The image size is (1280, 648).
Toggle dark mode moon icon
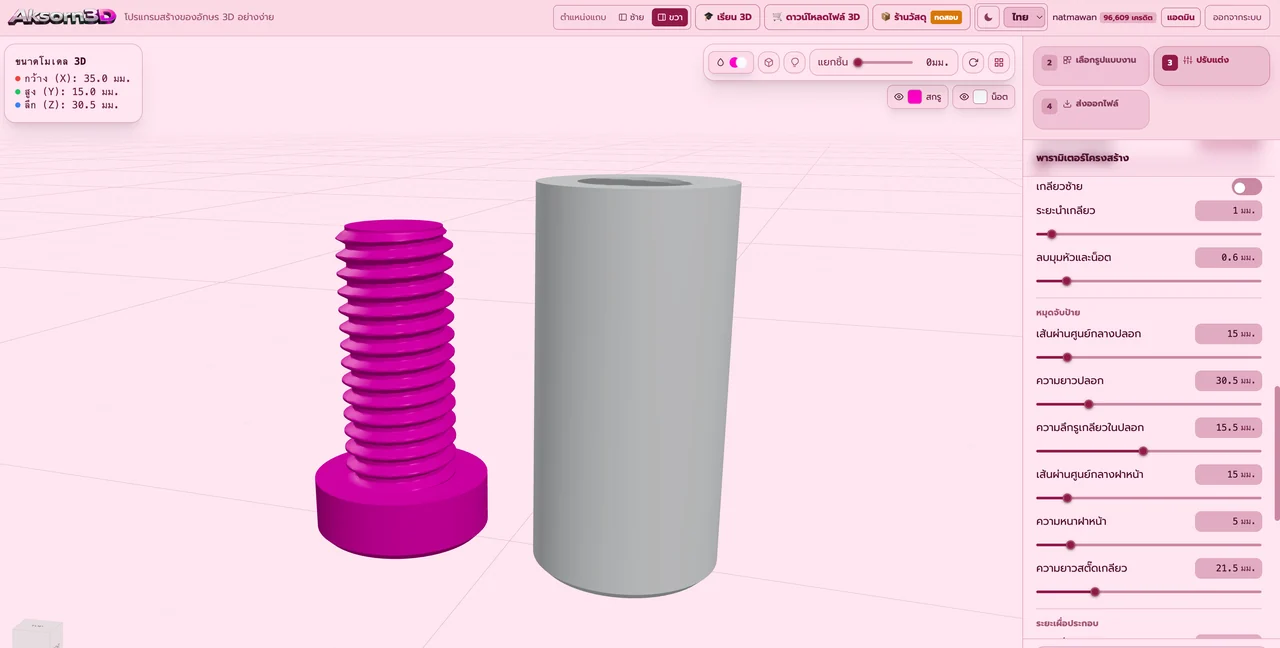click(x=988, y=17)
